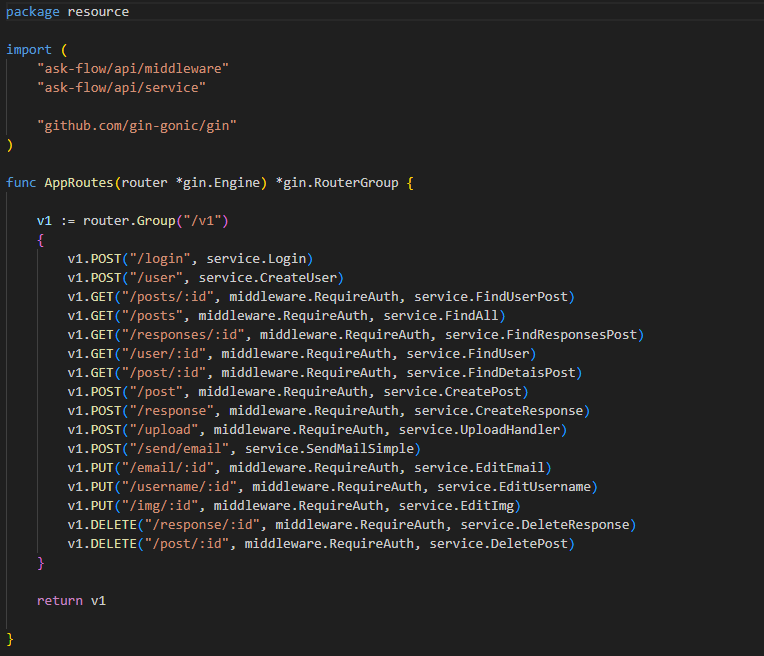Place cursor on the return v1 statement
This screenshot has width=764, height=656.
71,600
